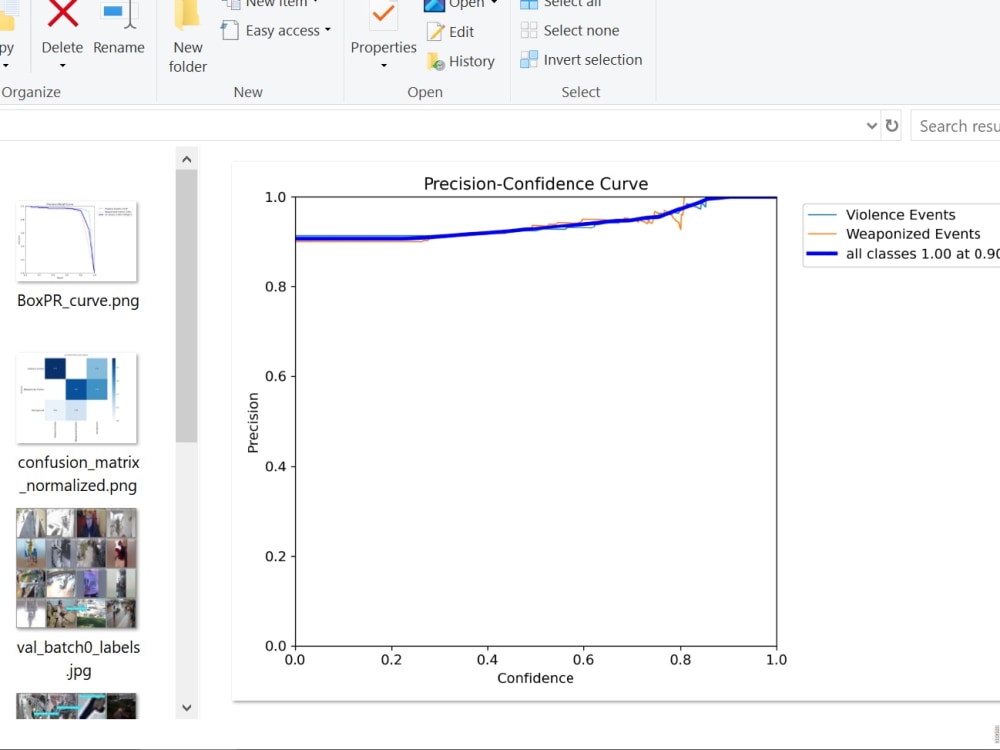The width and height of the screenshot is (1000, 750).
Task: Click inside the Search results field
Action: [955, 126]
